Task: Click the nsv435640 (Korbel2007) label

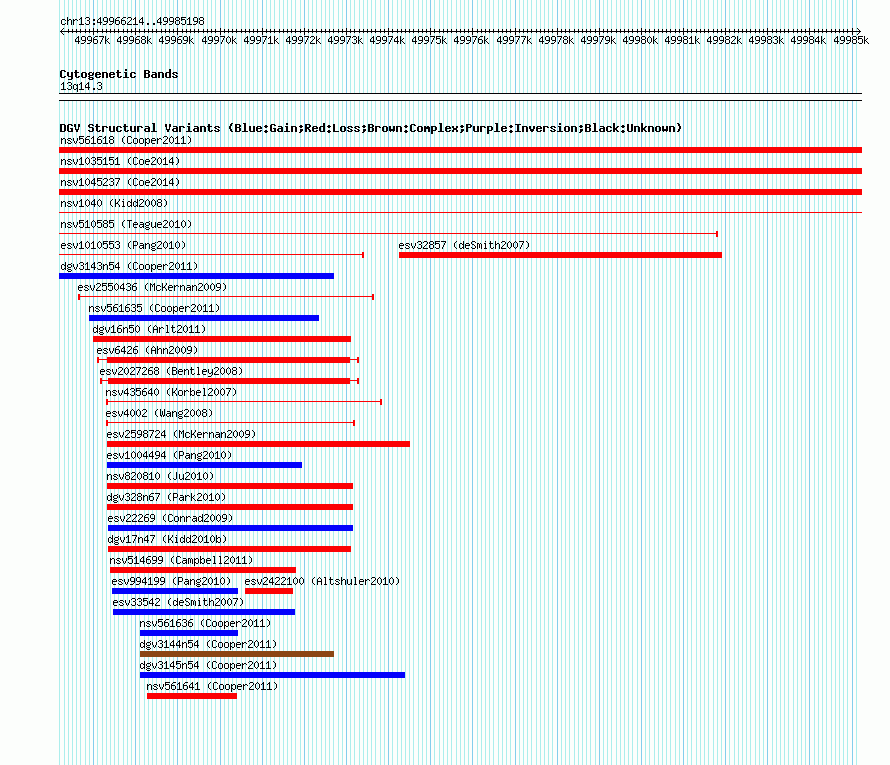Action: (171, 392)
